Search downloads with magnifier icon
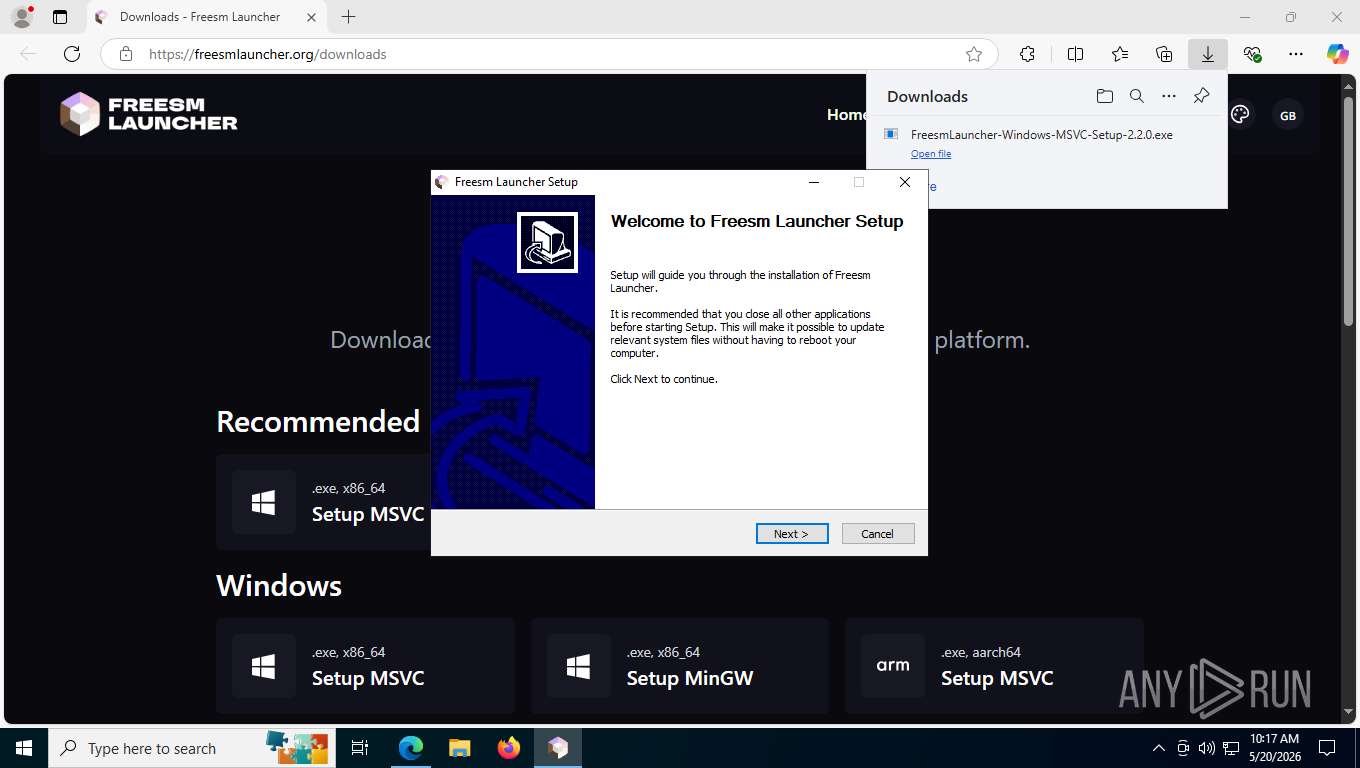Screen dimensions: 1360x768 point(1136,96)
